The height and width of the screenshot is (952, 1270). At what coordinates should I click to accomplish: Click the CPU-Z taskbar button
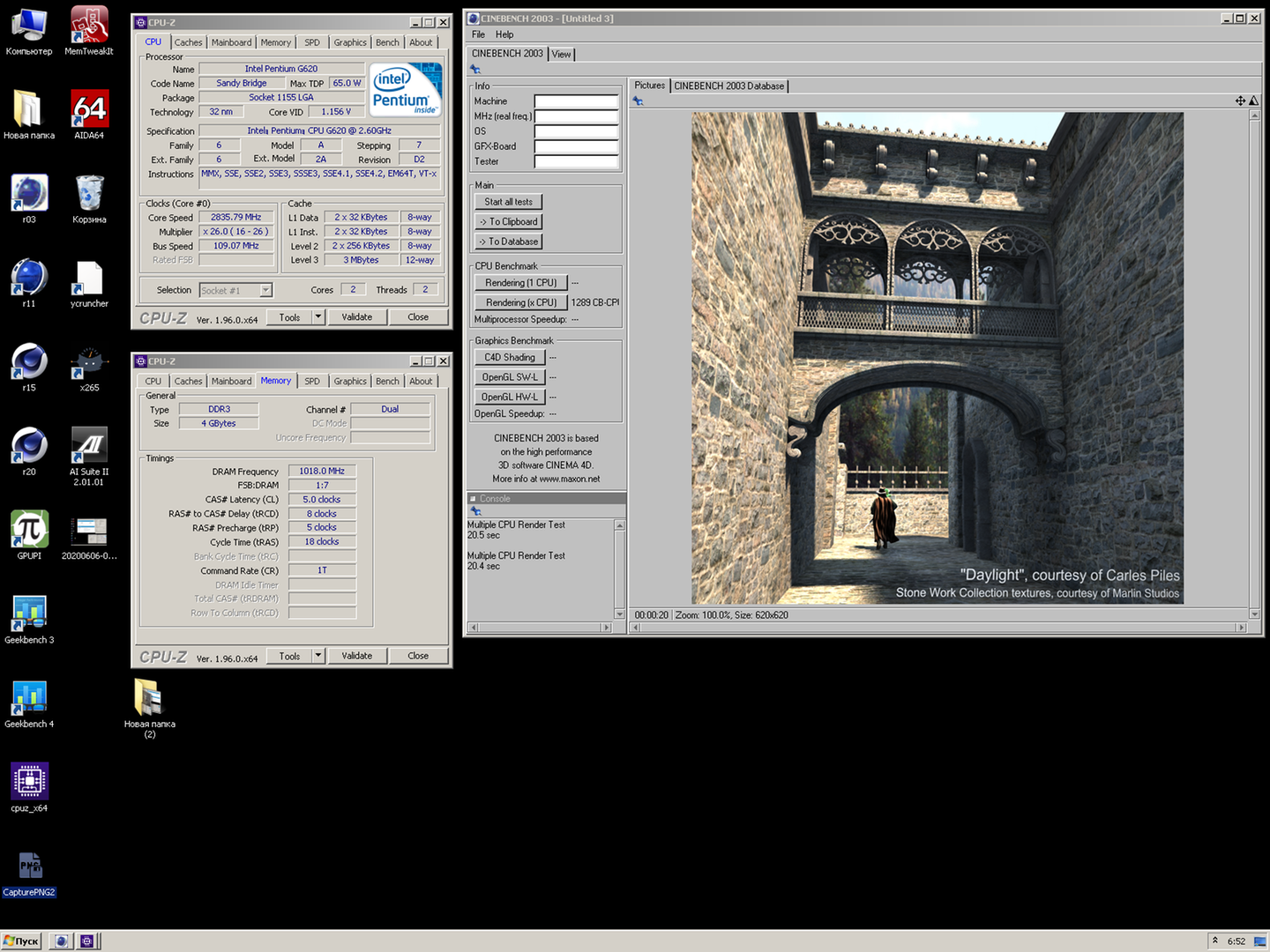tap(87, 941)
